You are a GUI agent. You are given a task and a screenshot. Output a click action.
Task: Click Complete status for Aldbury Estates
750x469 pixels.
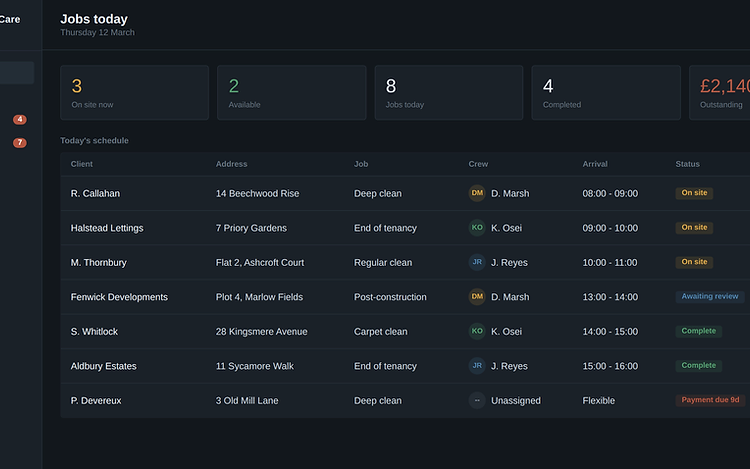click(x=699, y=365)
